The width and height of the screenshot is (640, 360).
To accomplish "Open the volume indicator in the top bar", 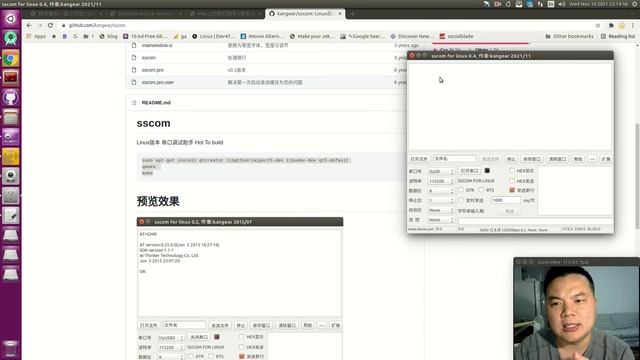I will click(x=562, y=4).
